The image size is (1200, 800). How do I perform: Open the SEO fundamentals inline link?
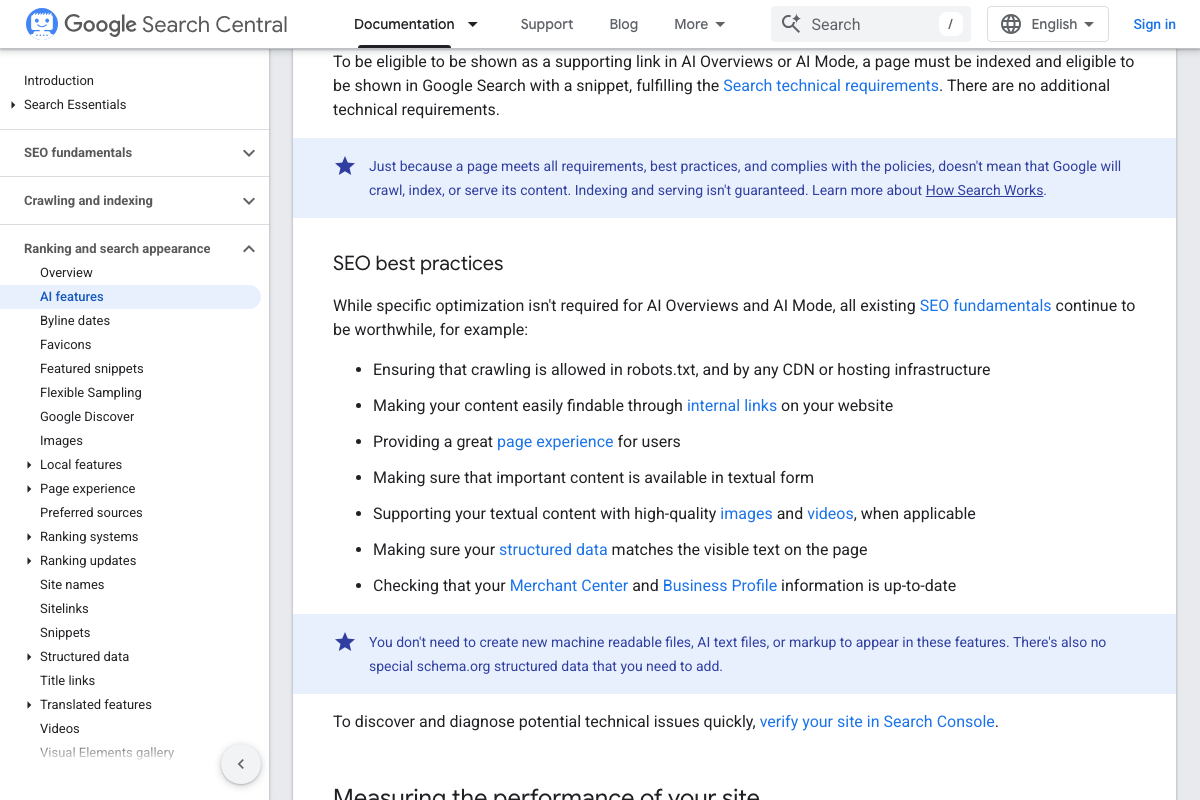coord(985,306)
